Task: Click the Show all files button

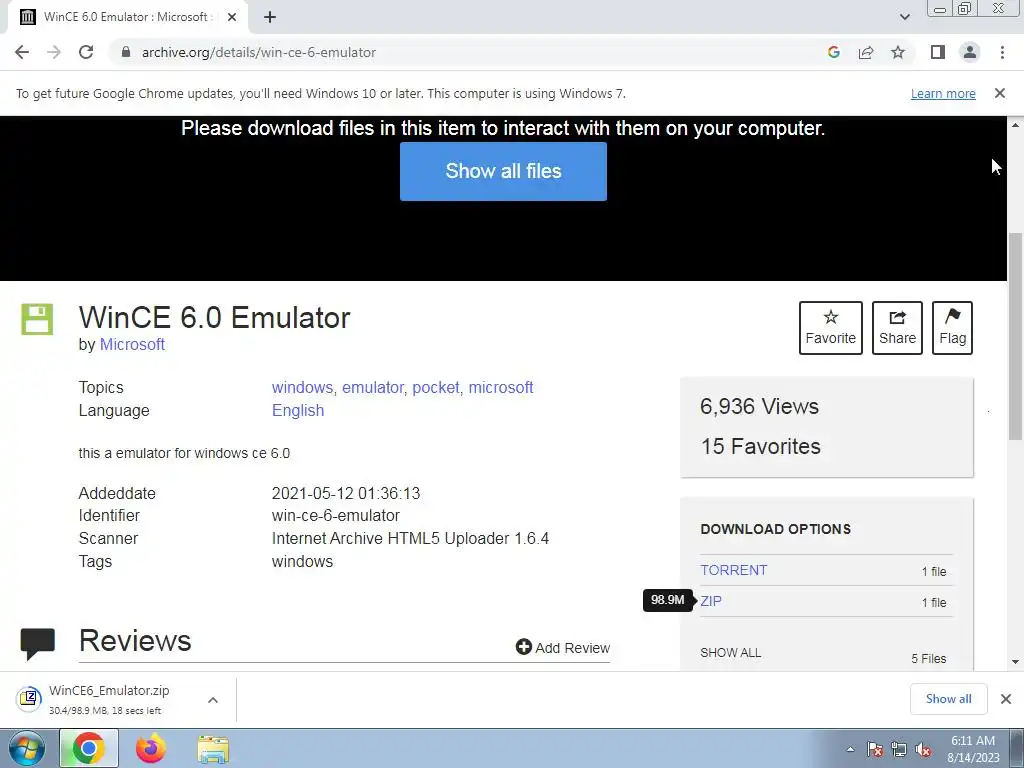Action: (x=503, y=171)
